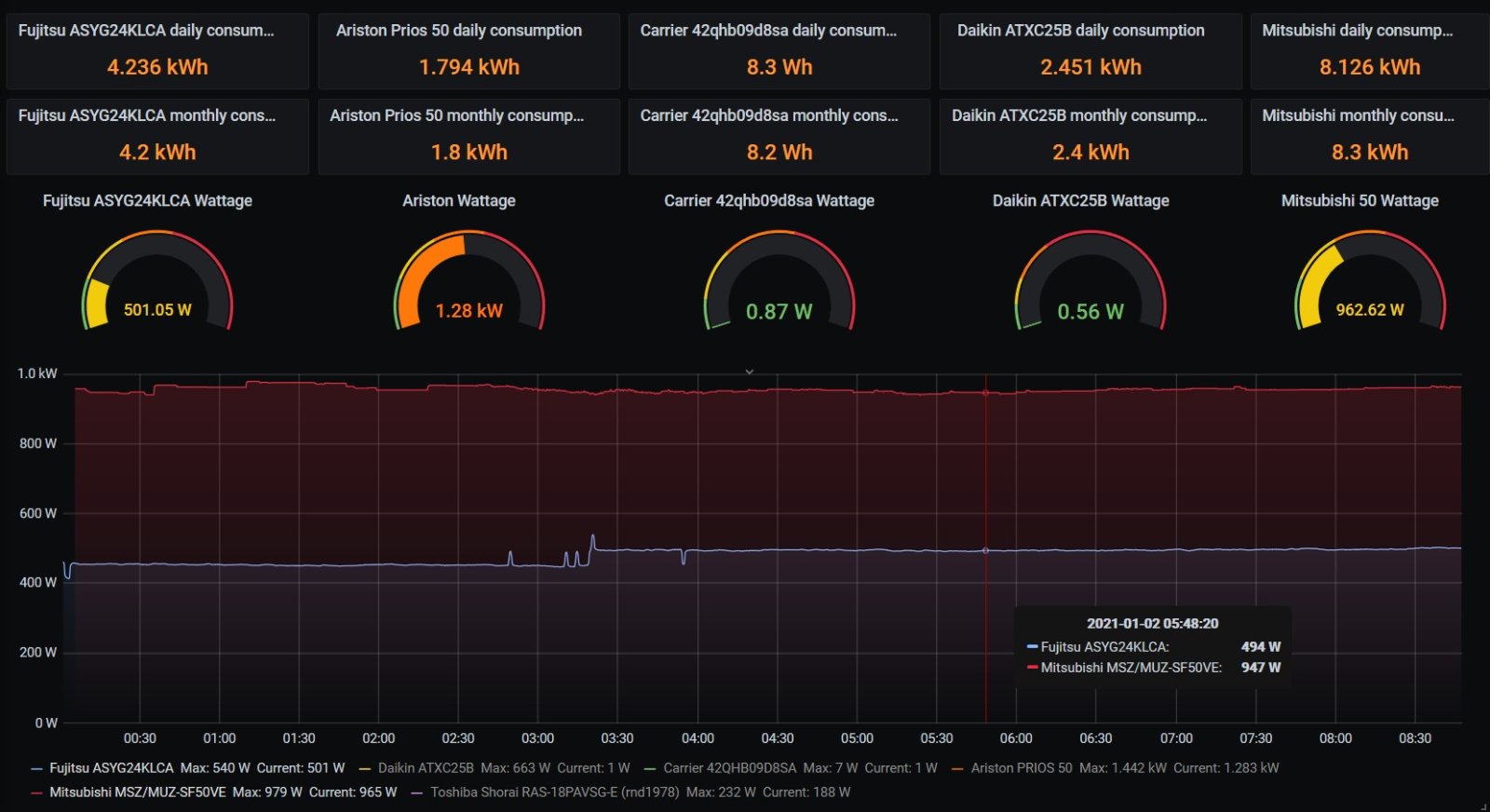Toggle the Daikin ATXC25B series in the legend
This screenshot has height=812, width=1490.
click(x=426, y=768)
